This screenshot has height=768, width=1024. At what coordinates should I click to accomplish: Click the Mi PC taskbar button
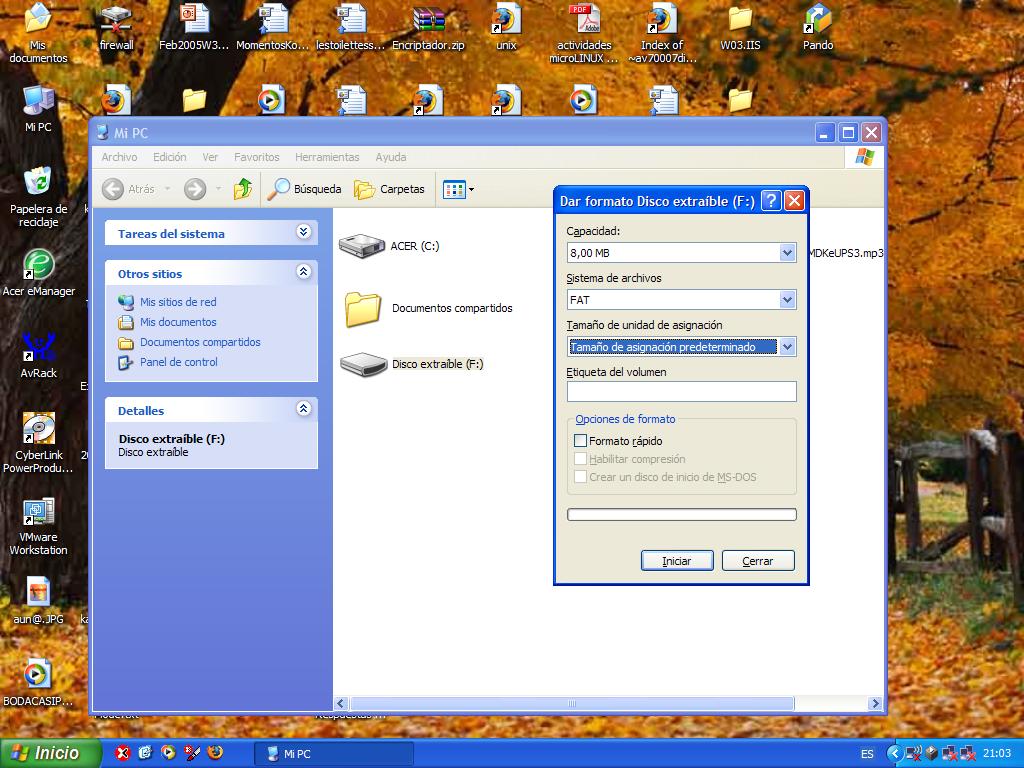[x=333, y=754]
